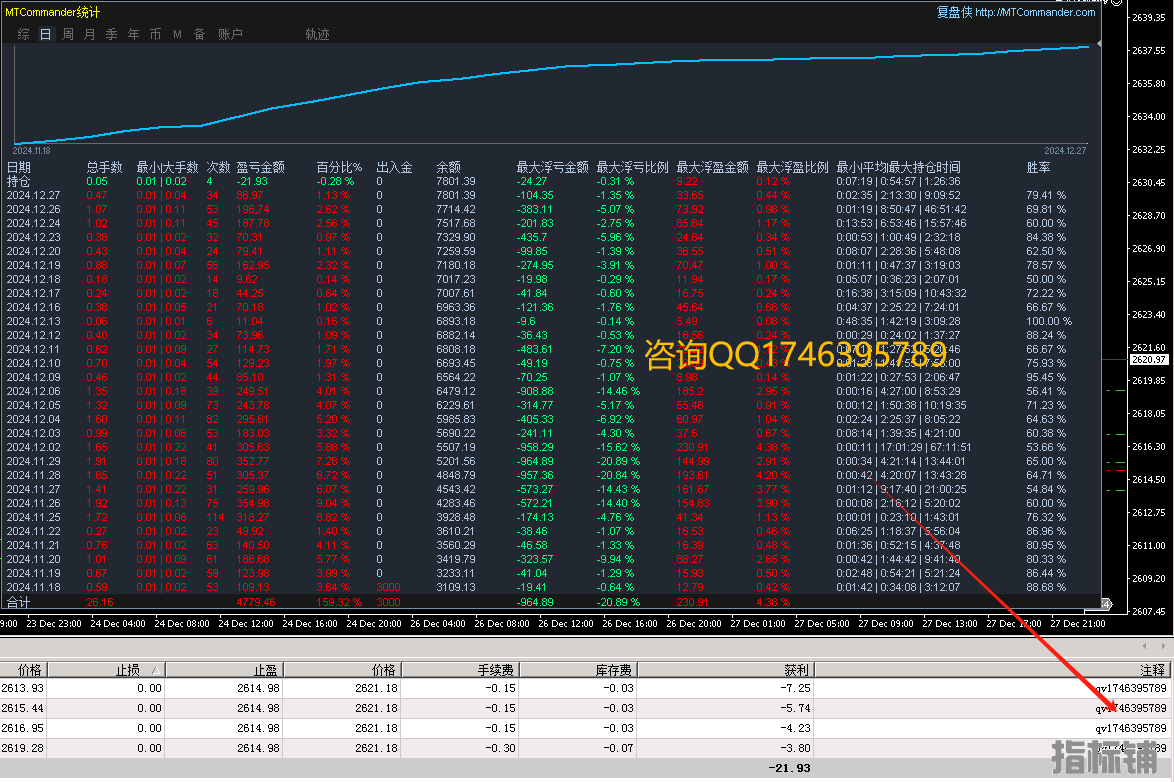The width and height of the screenshot is (1174, 782).
Task: Open the 周 weekly statistics tab
Action: (68, 34)
